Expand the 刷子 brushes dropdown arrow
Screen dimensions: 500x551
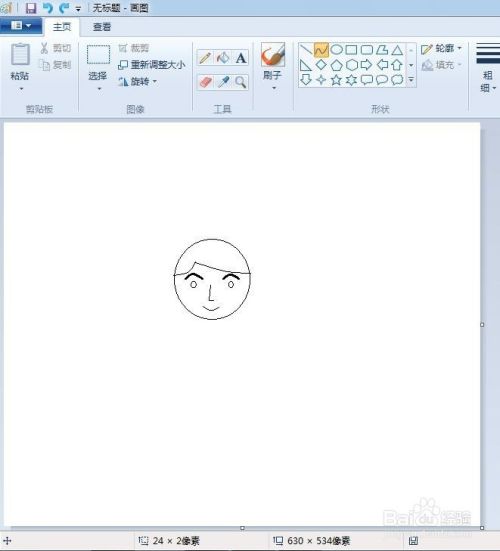[274, 88]
